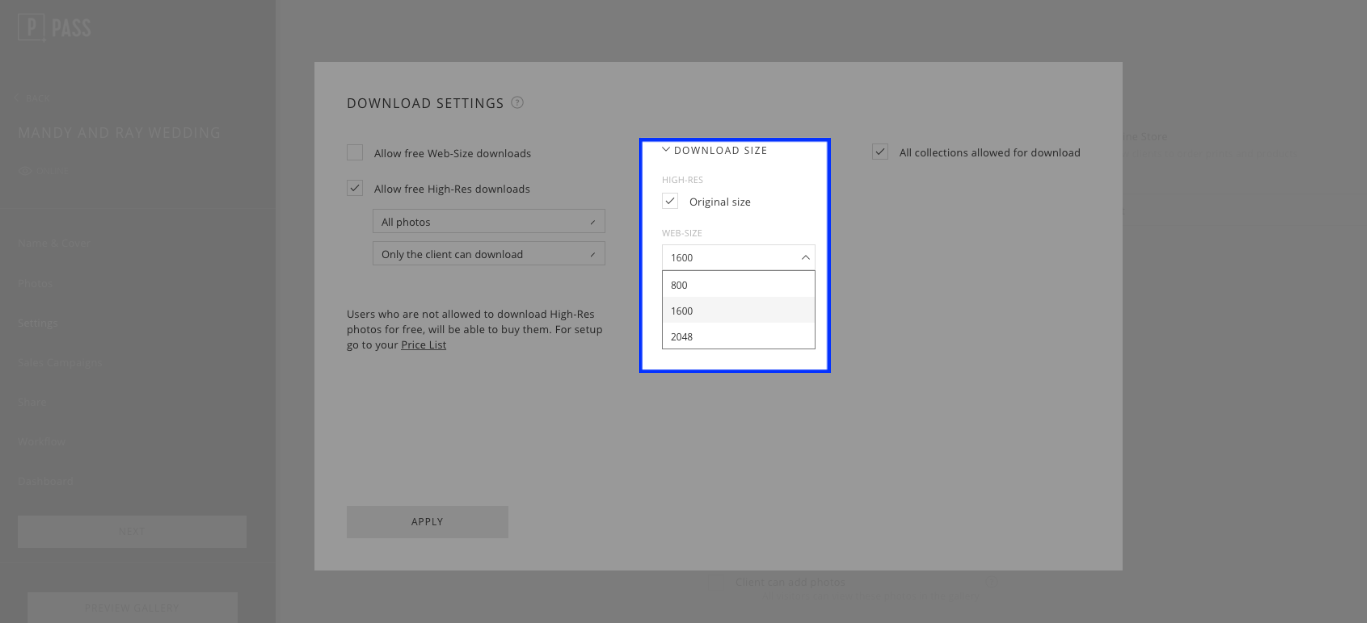The height and width of the screenshot is (623, 1367).
Task: Toggle the Original size checkbox
Action: pyautogui.click(x=670, y=201)
